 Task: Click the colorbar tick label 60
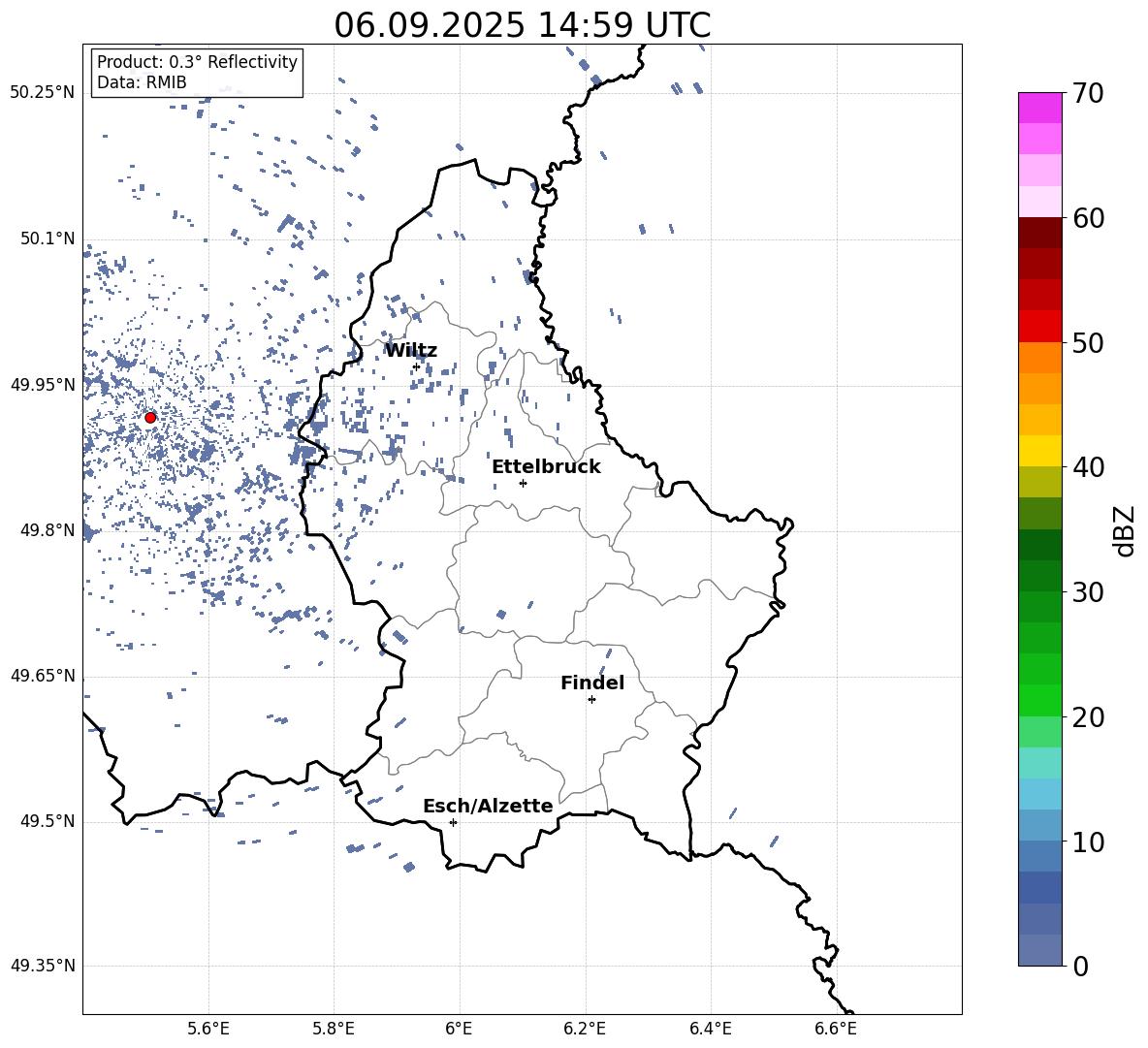pyautogui.click(x=1088, y=218)
